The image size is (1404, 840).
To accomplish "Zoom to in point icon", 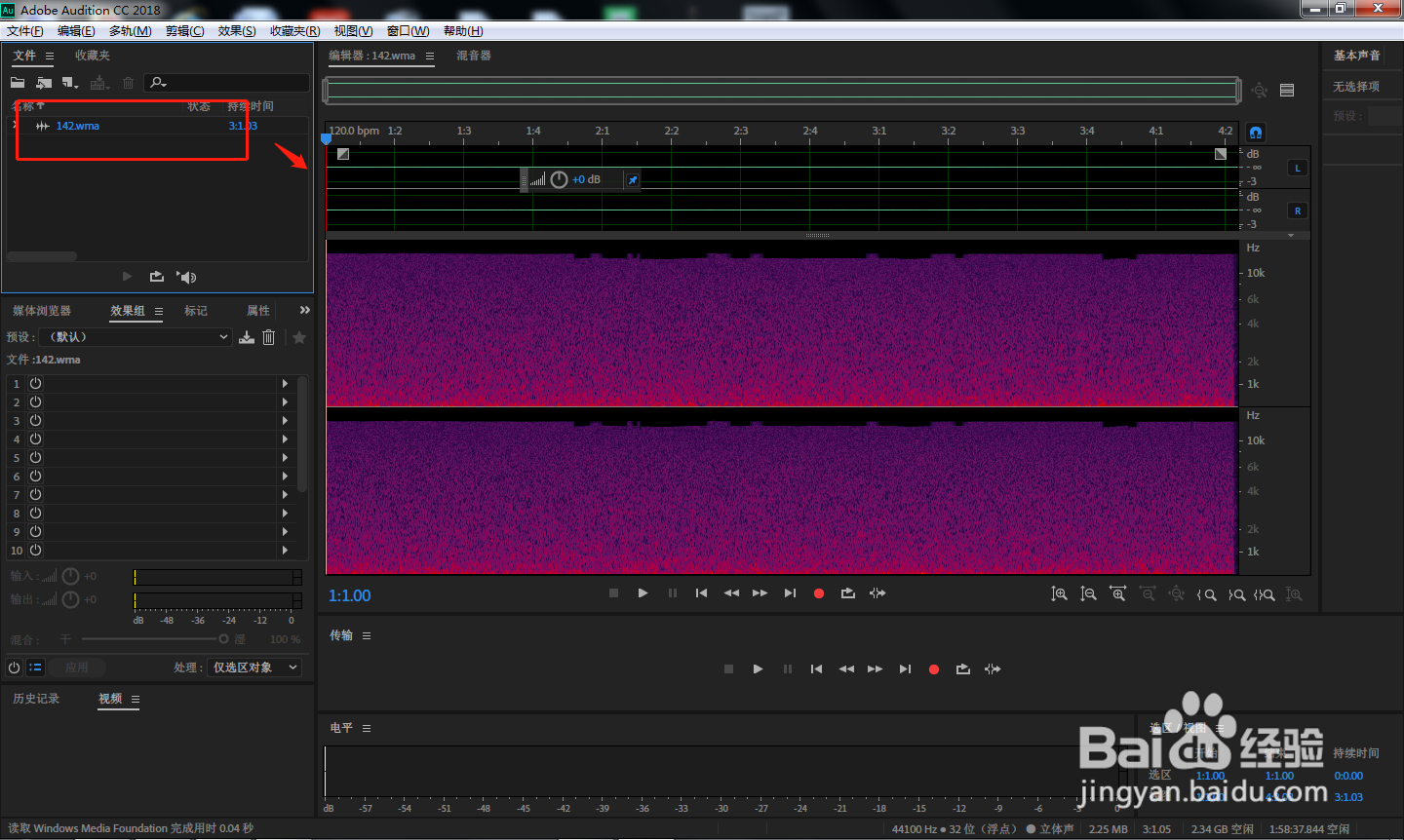I will [x=1207, y=594].
